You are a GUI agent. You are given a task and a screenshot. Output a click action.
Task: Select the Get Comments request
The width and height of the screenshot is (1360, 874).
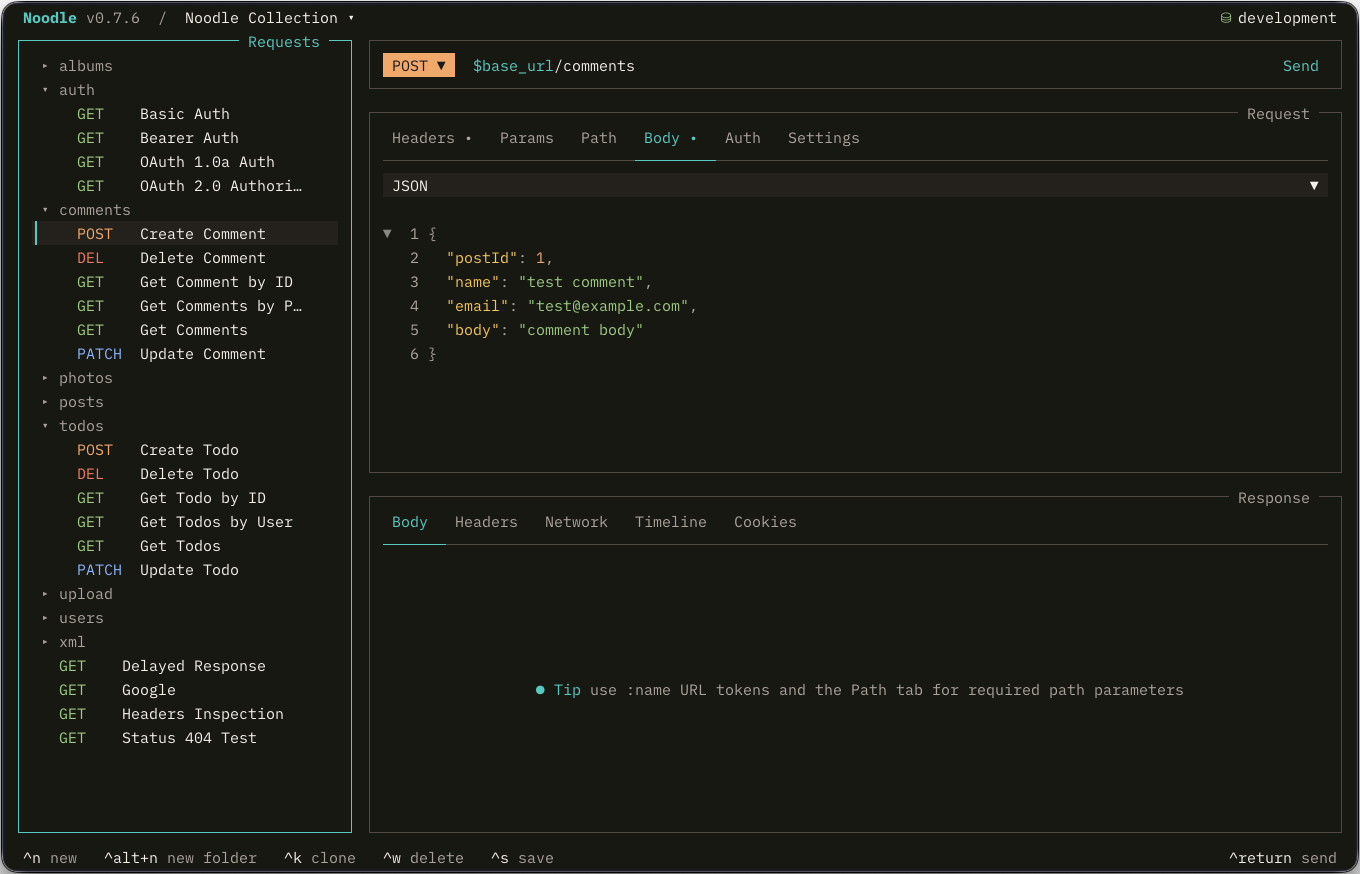[x=187, y=330]
